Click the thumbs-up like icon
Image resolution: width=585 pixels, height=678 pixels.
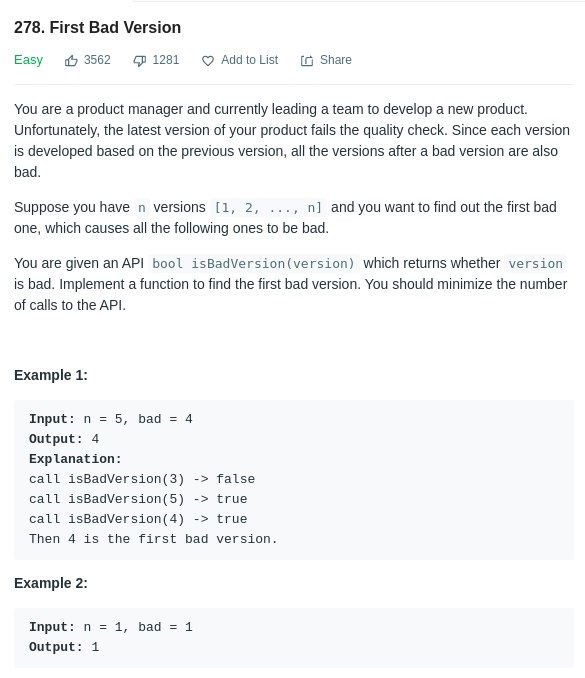tap(71, 61)
